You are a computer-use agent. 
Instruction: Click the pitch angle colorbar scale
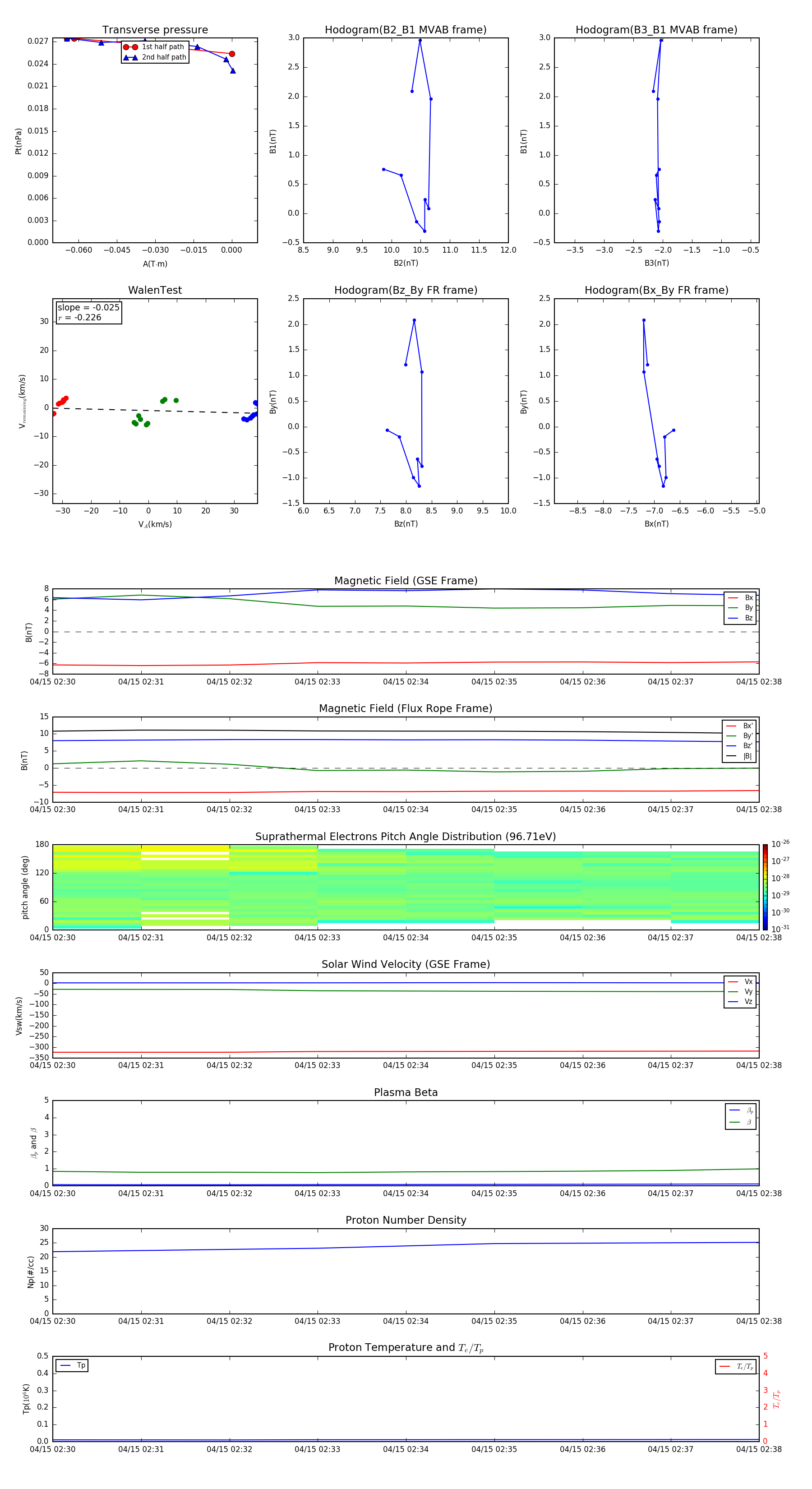coord(765,887)
